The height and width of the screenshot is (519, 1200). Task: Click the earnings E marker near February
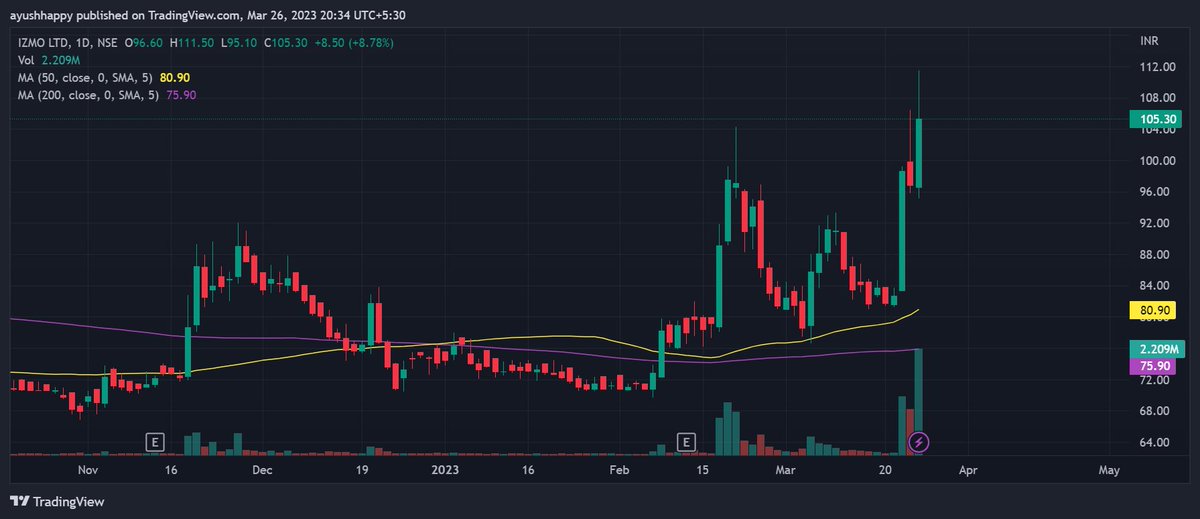pyautogui.click(x=686, y=441)
